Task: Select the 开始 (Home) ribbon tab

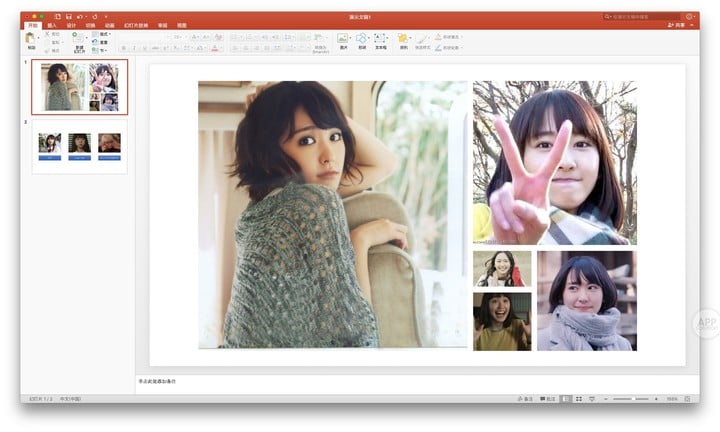Action: pos(33,25)
